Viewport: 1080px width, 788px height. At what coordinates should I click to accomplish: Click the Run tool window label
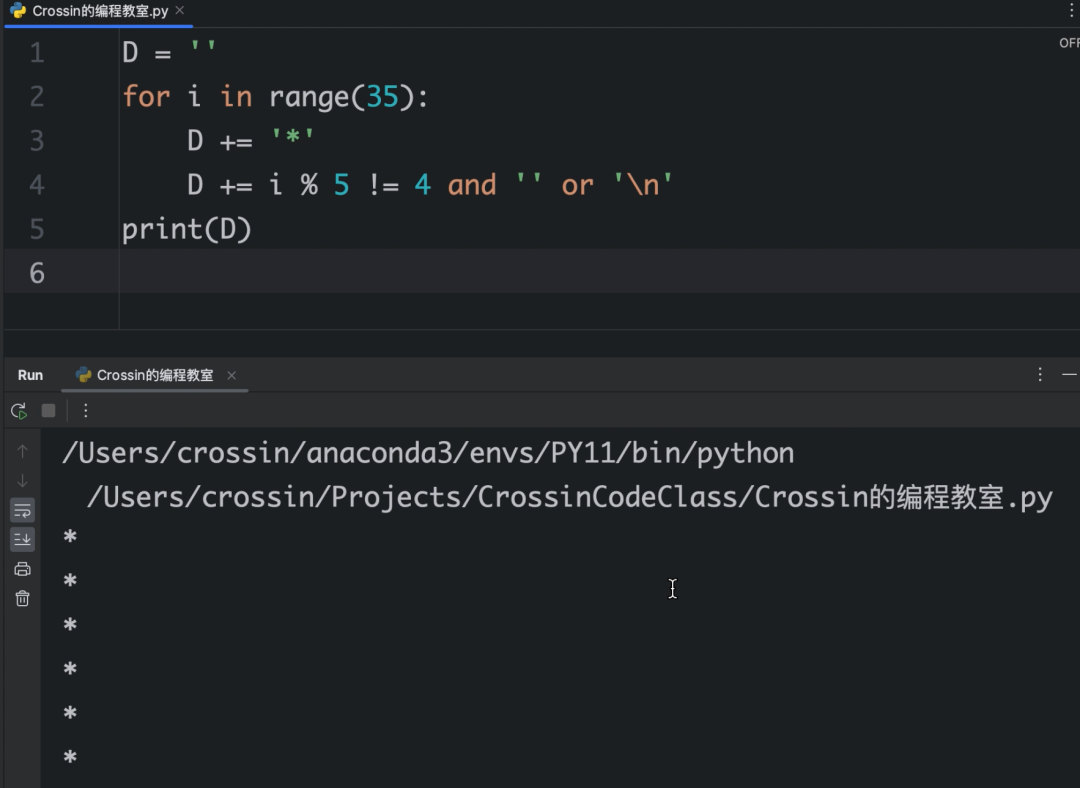(30, 375)
